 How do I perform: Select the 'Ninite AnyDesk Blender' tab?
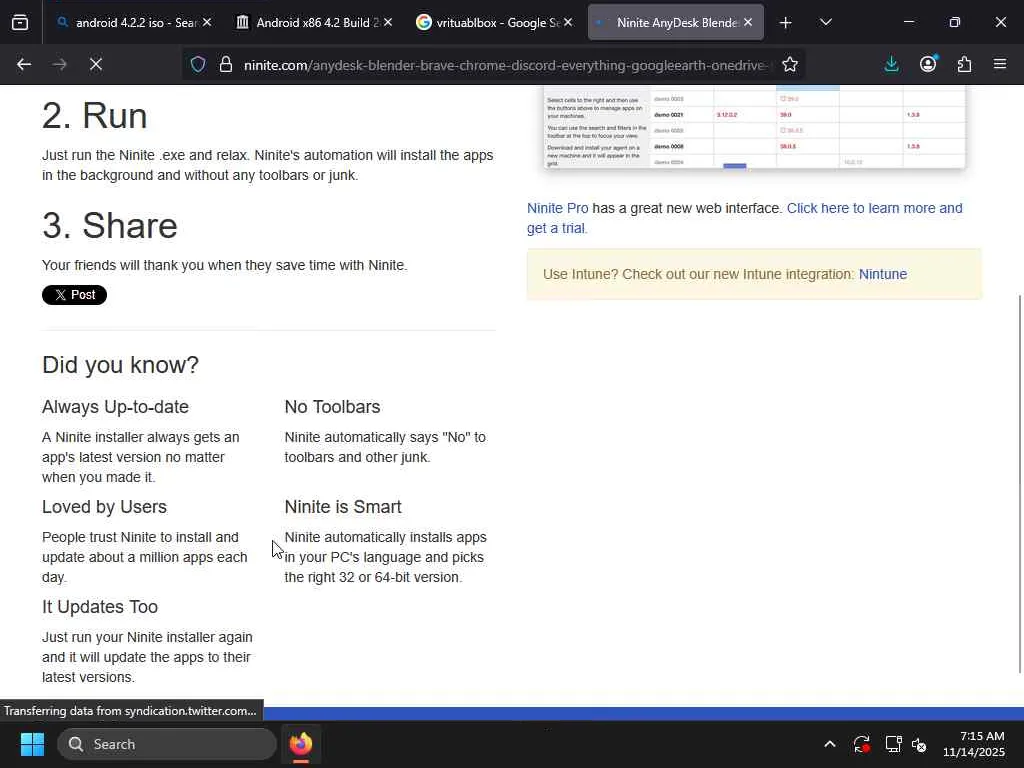(675, 23)
